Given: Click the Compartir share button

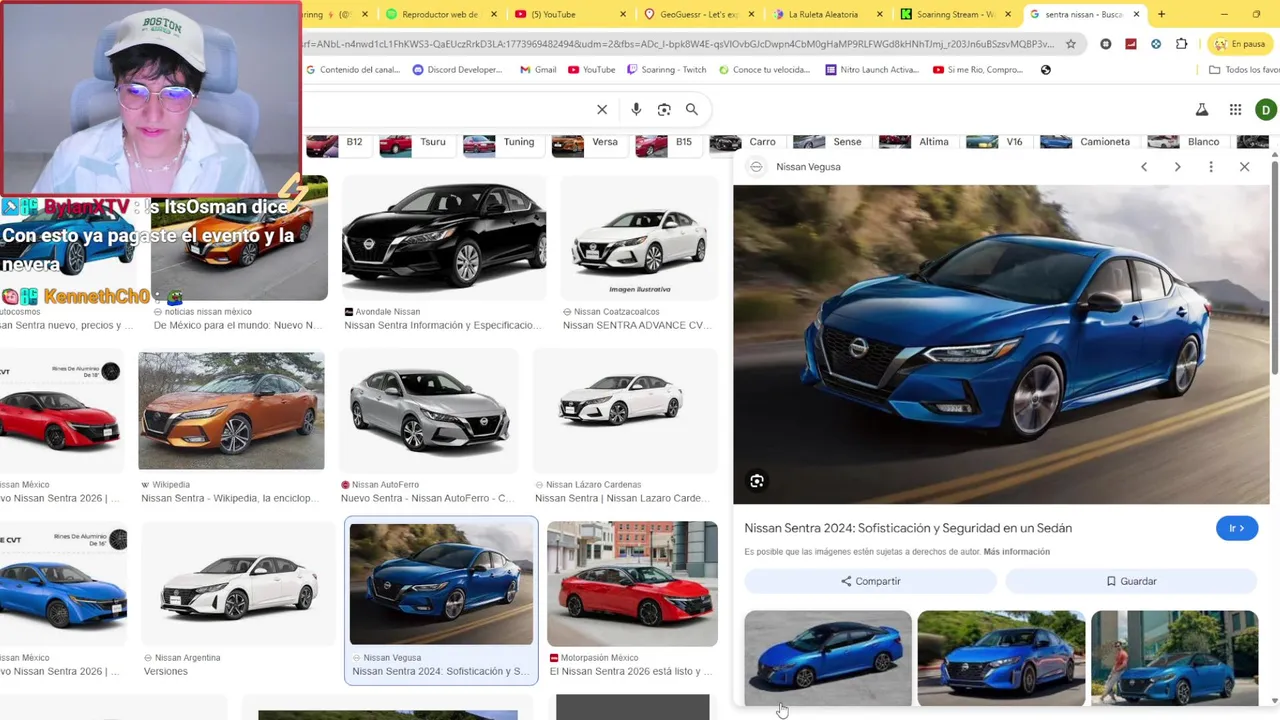Looking at the screenshot, I should click(870, 581).
